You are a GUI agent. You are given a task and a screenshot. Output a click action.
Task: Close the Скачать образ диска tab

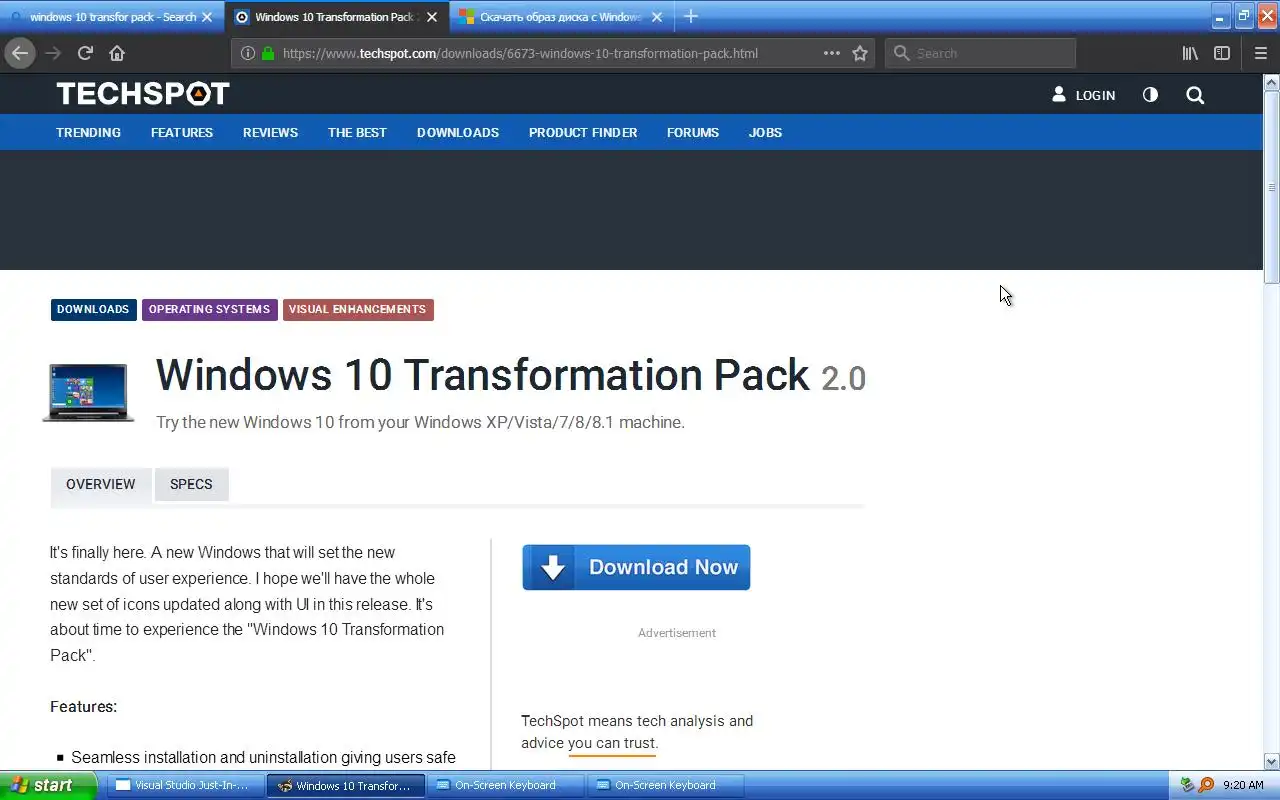tap(657, 17)
